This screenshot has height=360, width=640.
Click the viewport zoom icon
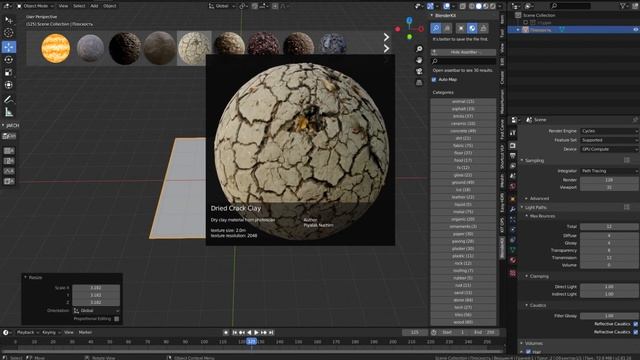tap(419, 49)
